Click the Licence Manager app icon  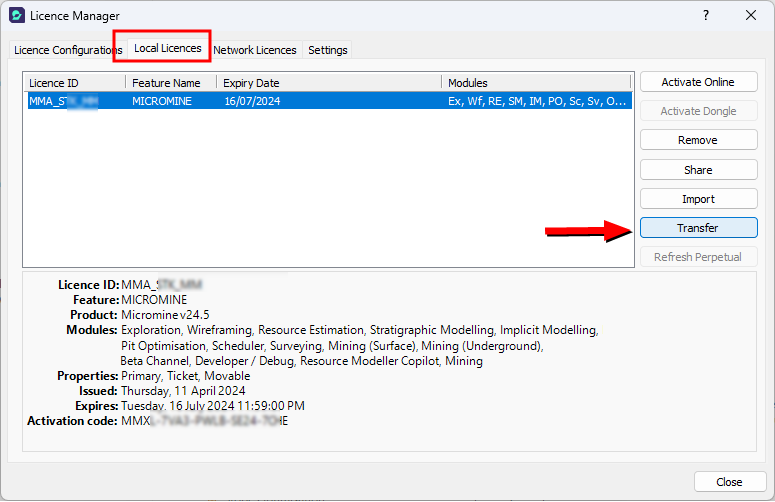tap(17, 15)
